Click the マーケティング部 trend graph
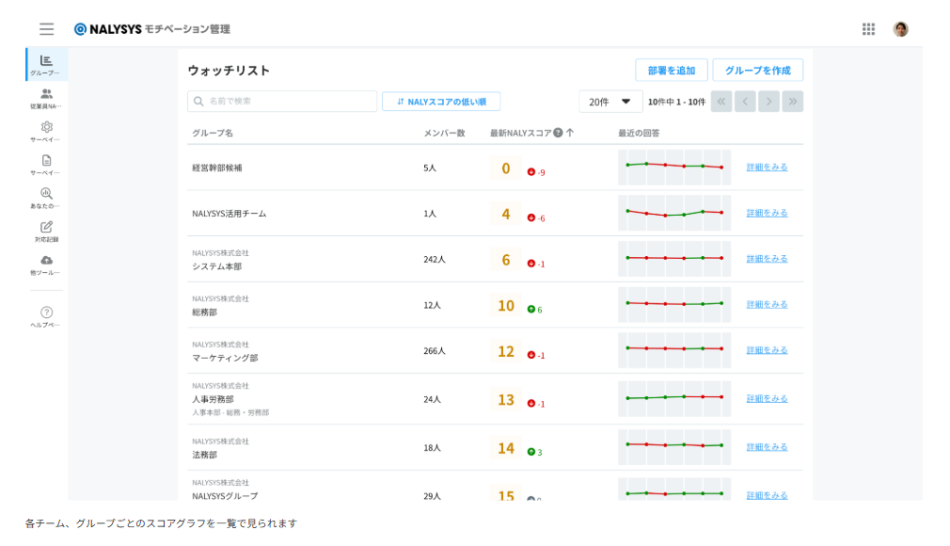This screenshot has width=950, height=546. pyautogui.click(x=674, y=350)
